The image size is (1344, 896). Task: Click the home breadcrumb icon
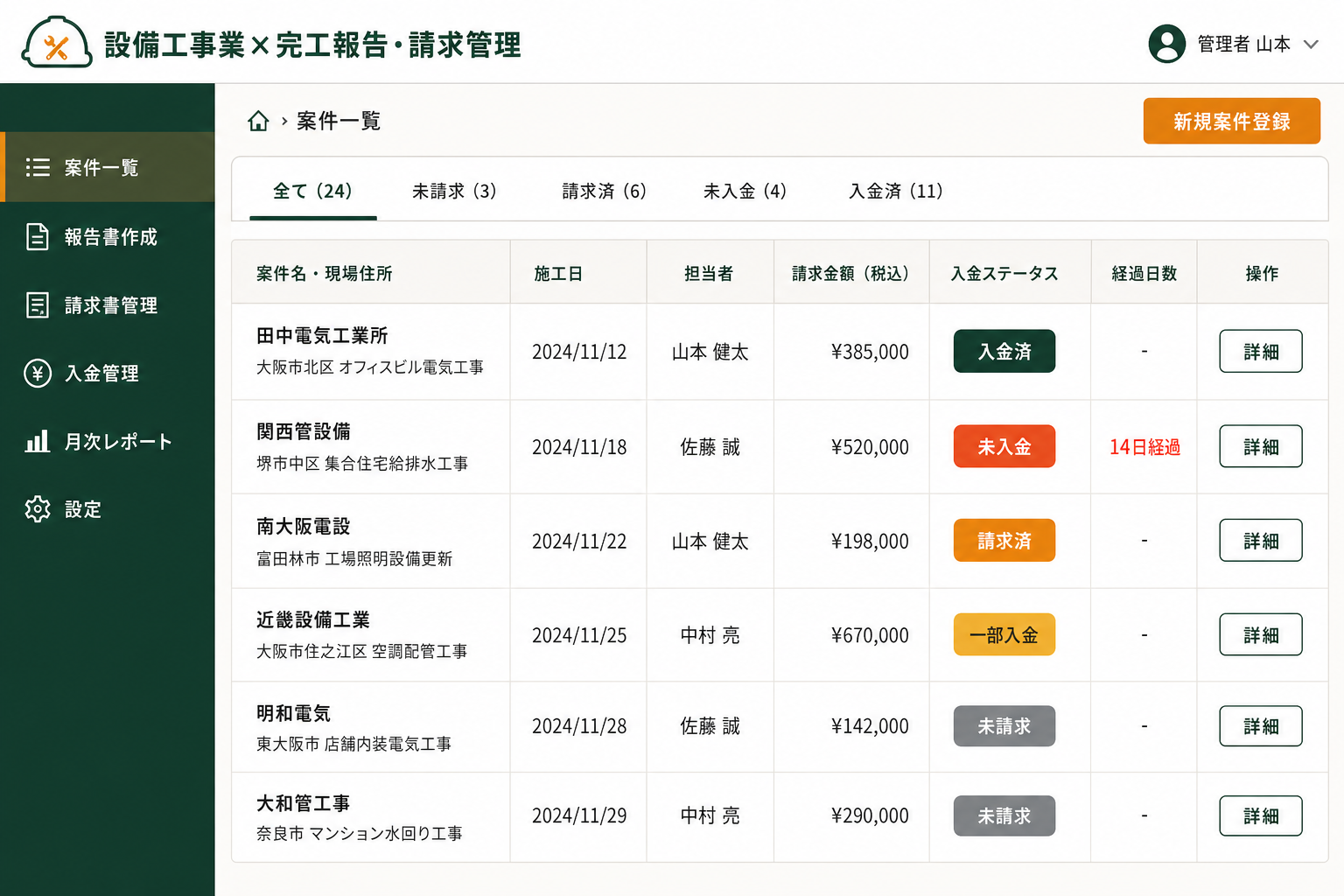tap(258, 121)
